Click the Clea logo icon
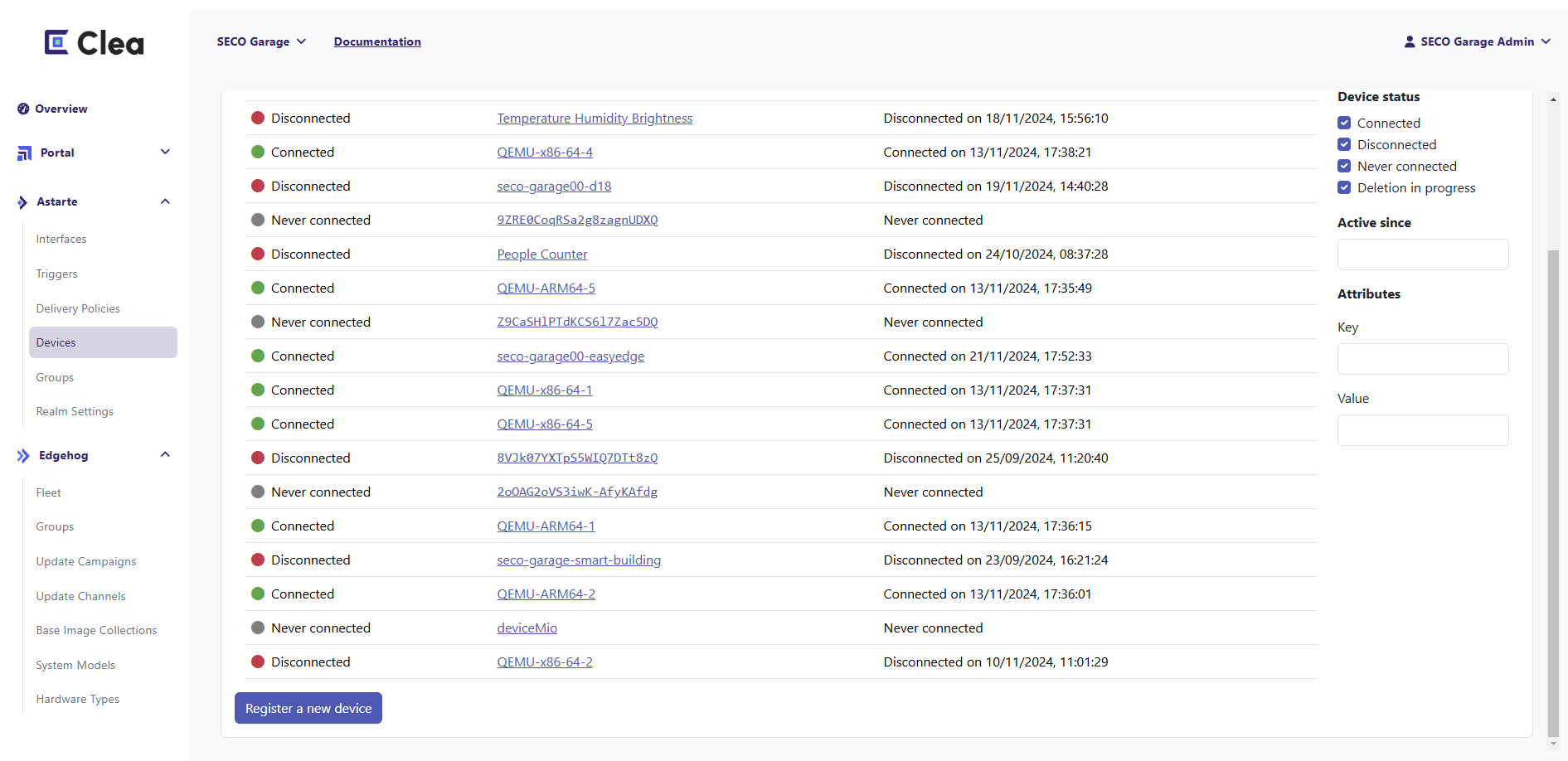1568x761 pixels. click(56, 42)
